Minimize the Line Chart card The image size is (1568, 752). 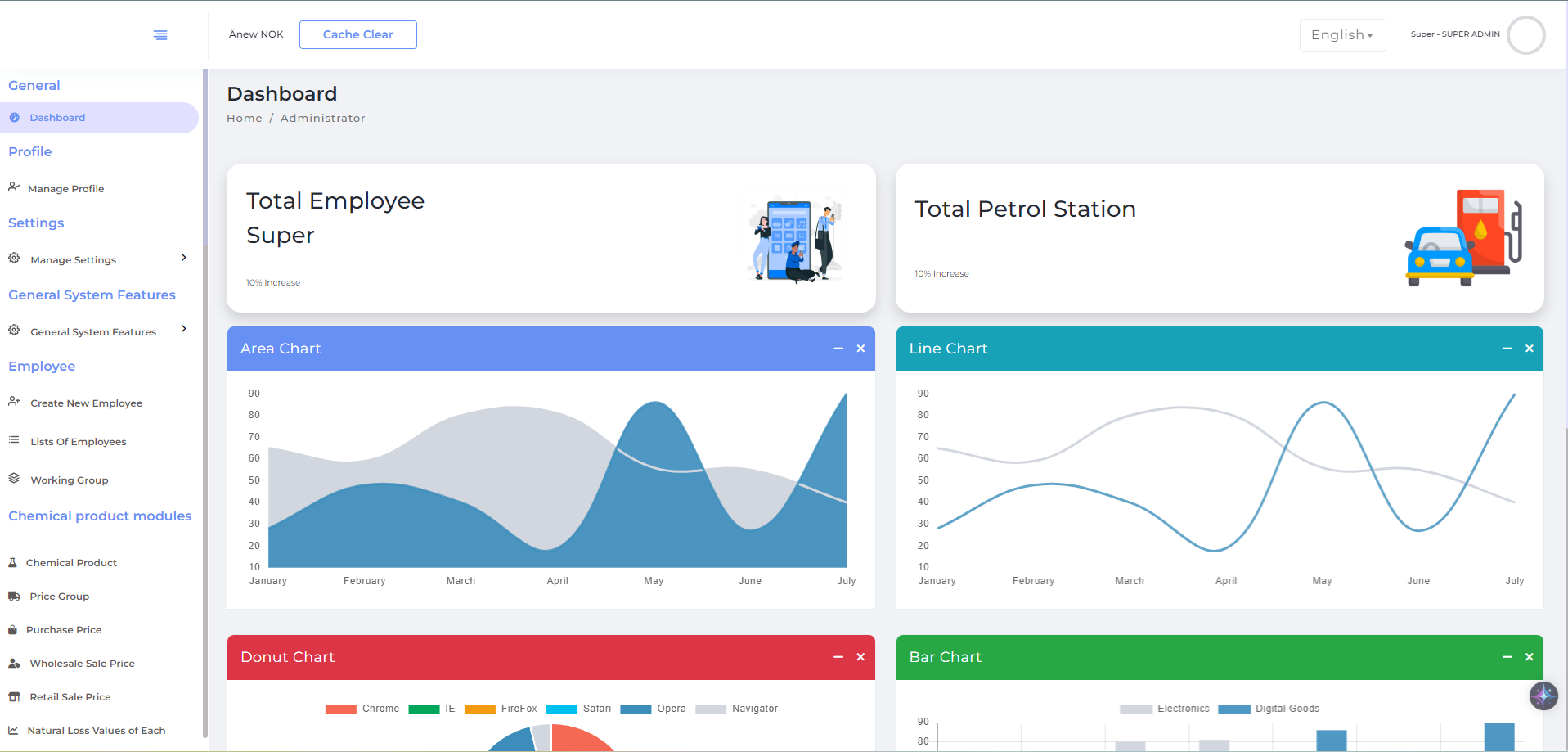pos(1507,349)
